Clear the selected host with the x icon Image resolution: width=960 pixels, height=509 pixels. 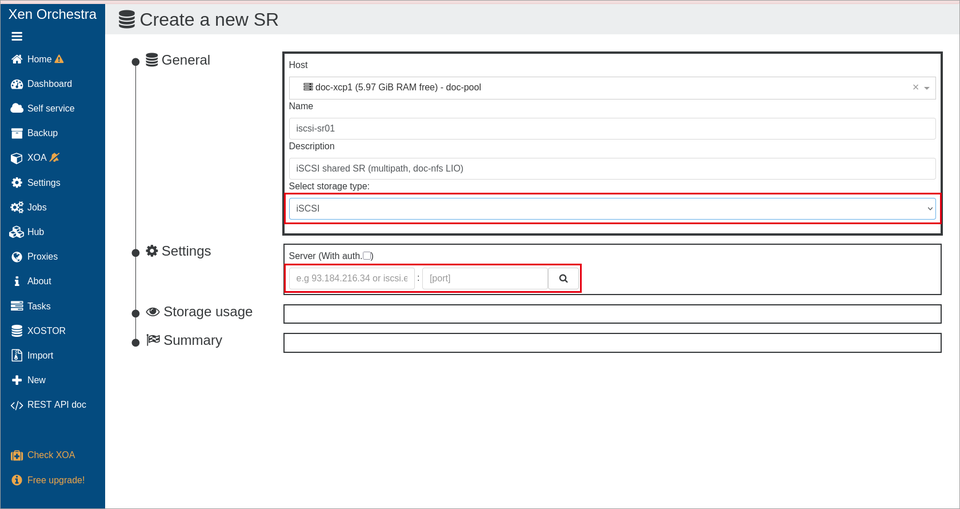click(x=916, y=88)
